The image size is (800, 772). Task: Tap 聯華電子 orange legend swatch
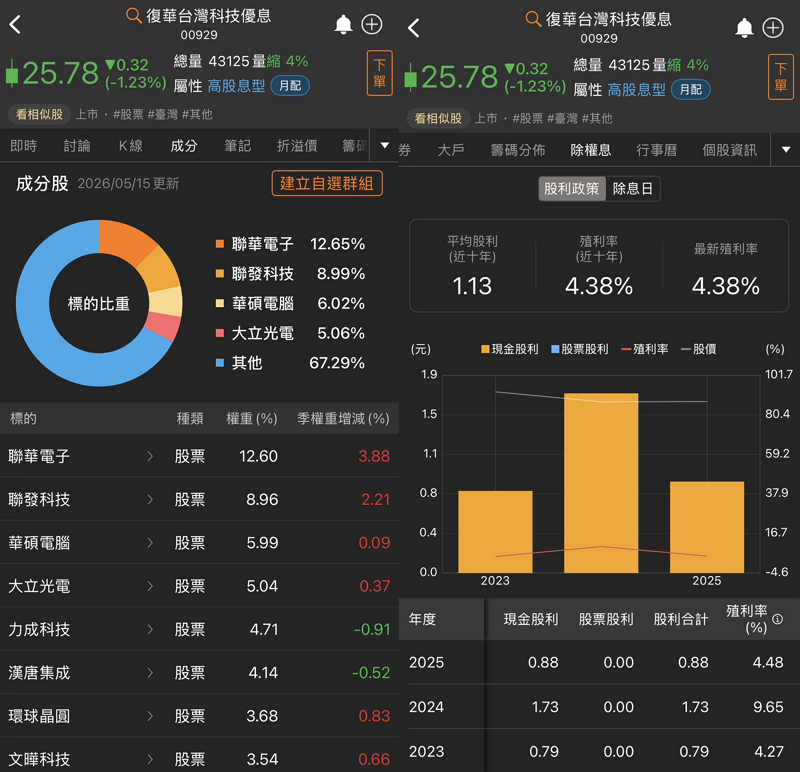tap(220, 244)
